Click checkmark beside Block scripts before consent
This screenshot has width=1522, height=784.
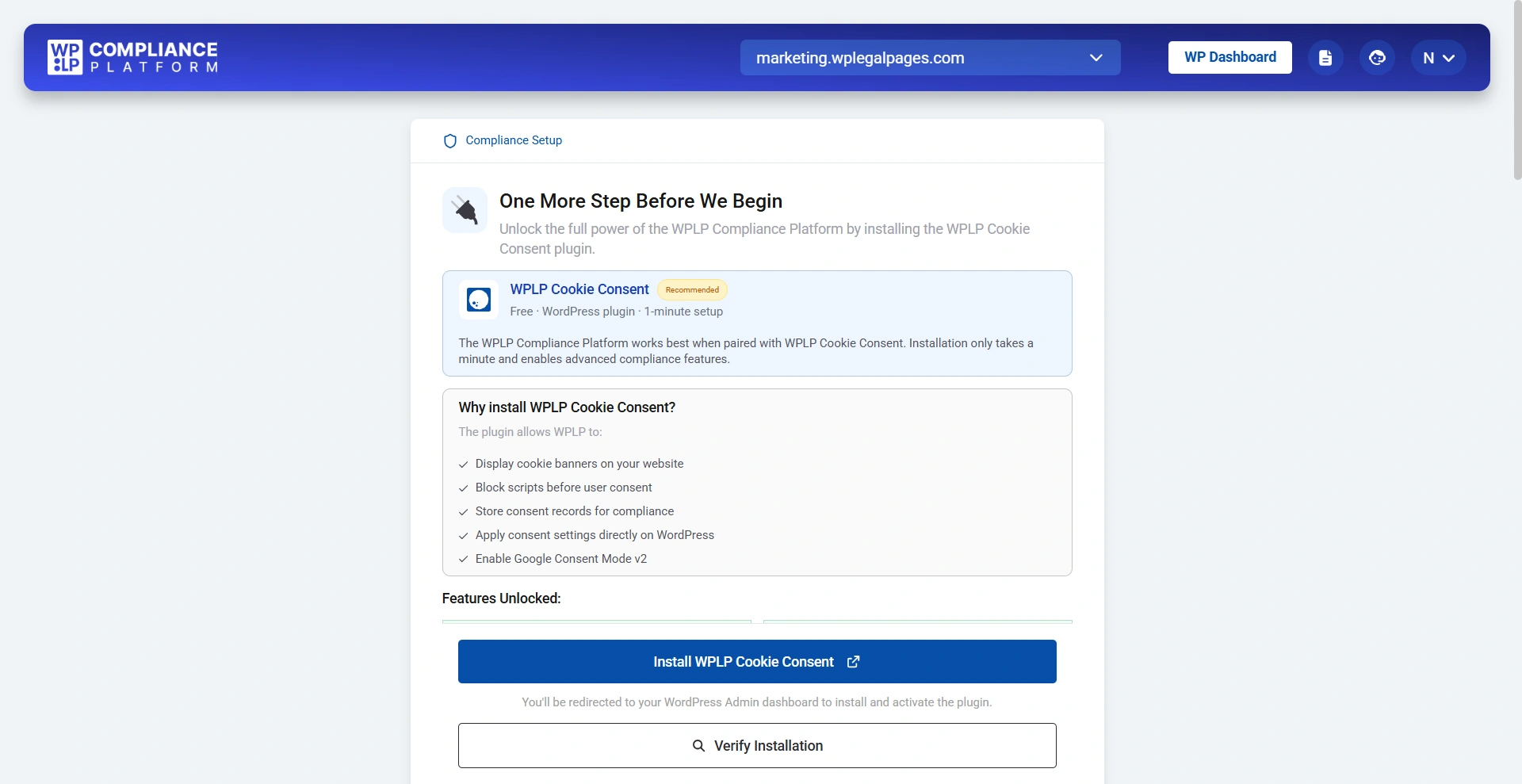pos(464,488)
